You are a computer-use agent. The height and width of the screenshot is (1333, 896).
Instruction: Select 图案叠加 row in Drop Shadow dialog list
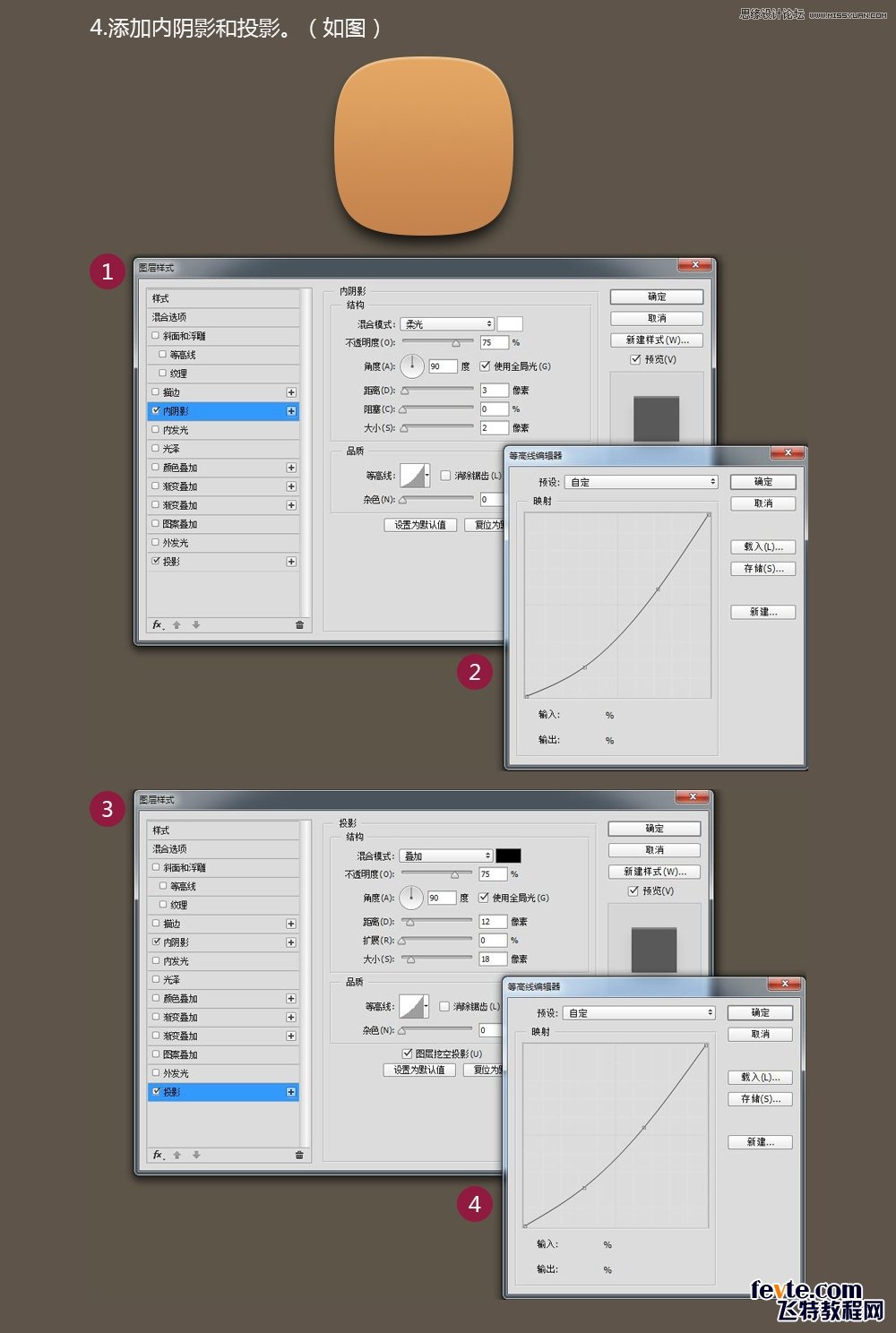point(223,1054)
